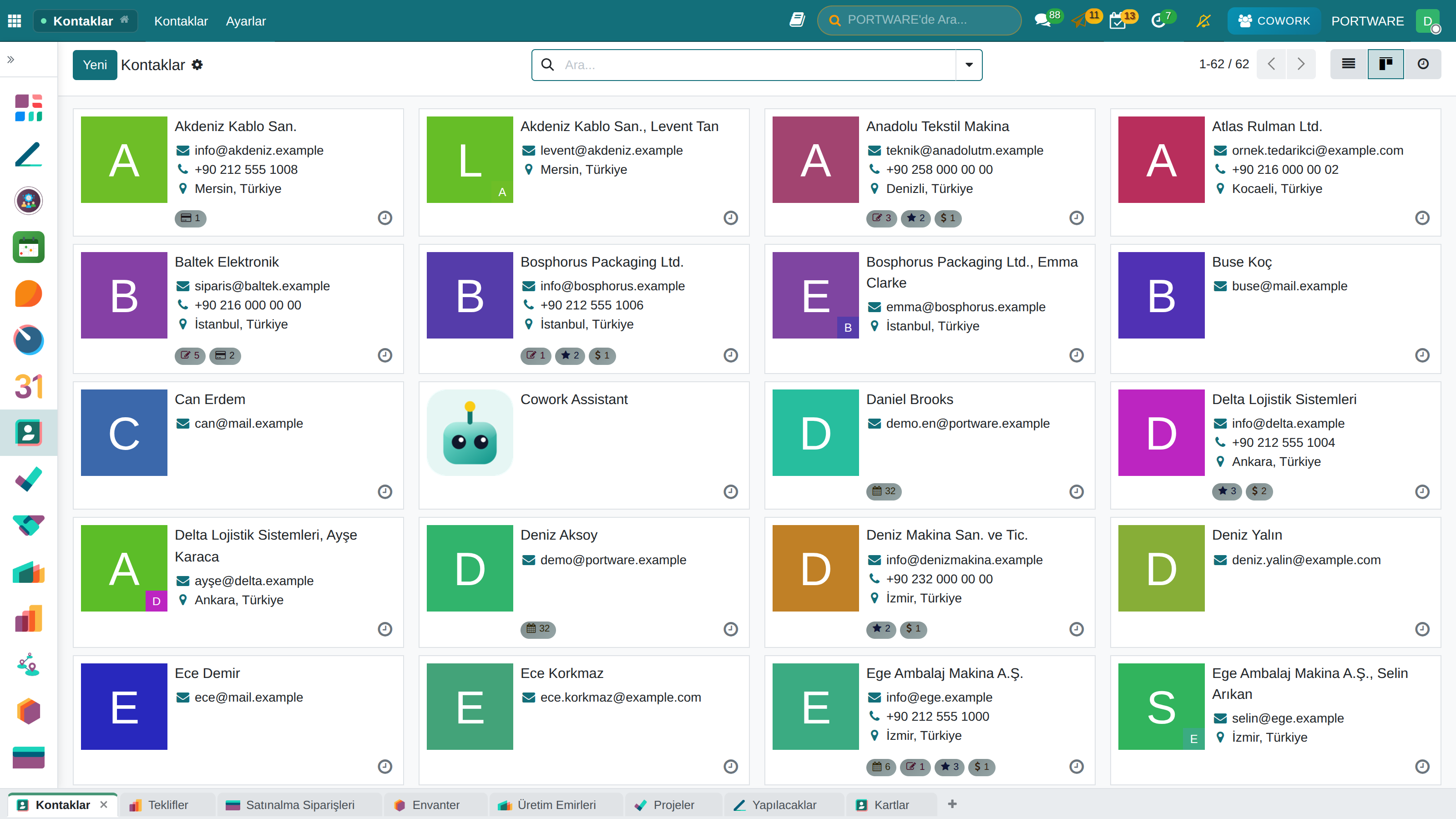Switch to list view
1456x819 pixels.
pyautogui.click(x=1348, y=64)
